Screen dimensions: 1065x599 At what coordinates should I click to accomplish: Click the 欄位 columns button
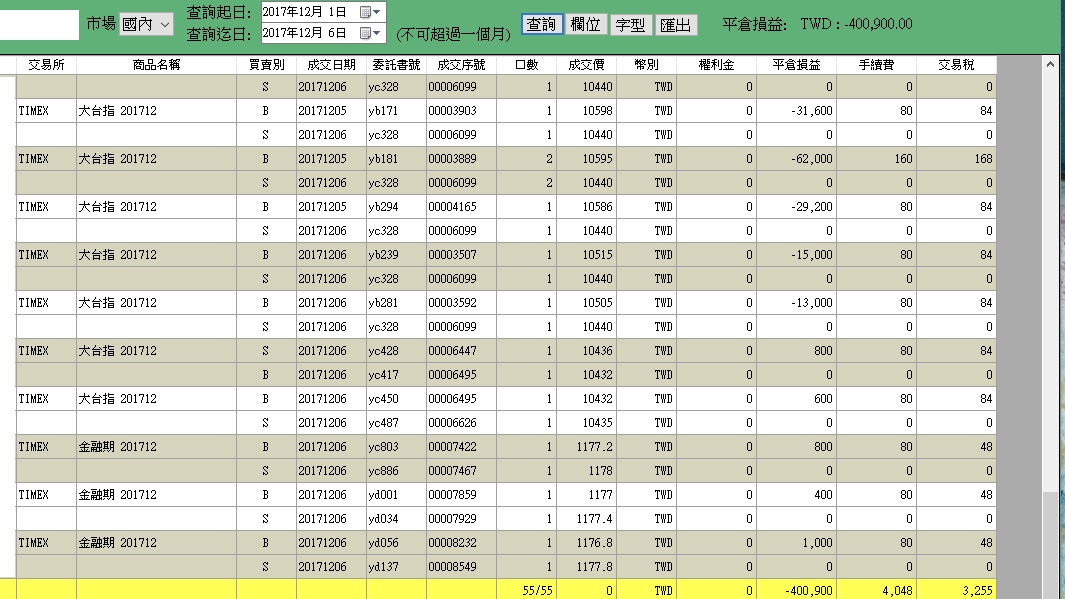coord(585,24)
